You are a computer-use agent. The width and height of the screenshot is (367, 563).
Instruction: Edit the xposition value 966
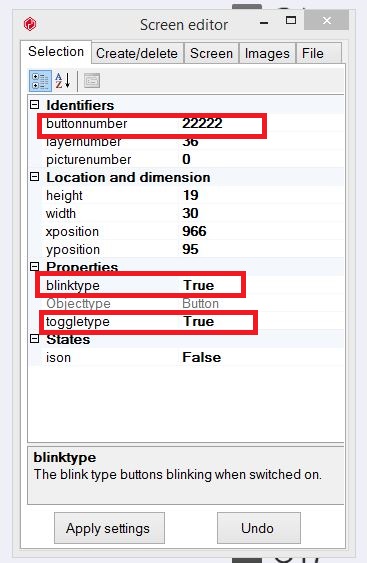coord(194,231)
